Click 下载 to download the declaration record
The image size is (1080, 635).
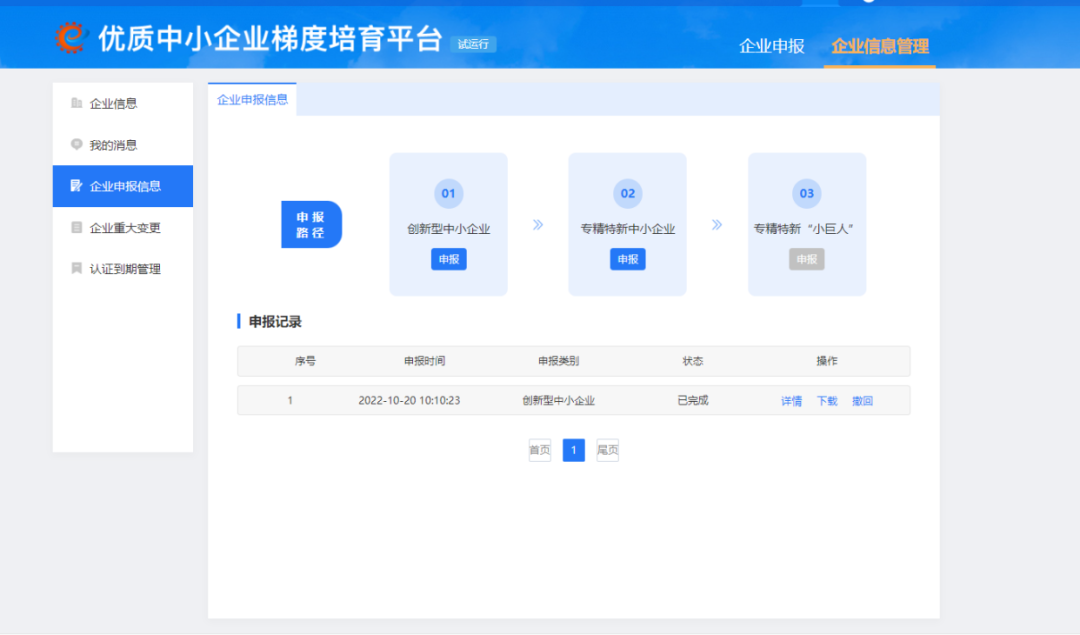point(826,400)
